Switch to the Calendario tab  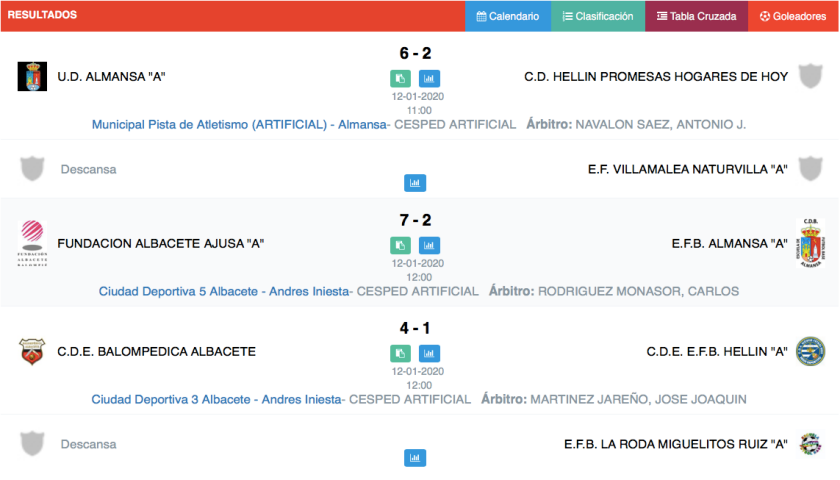508,16
